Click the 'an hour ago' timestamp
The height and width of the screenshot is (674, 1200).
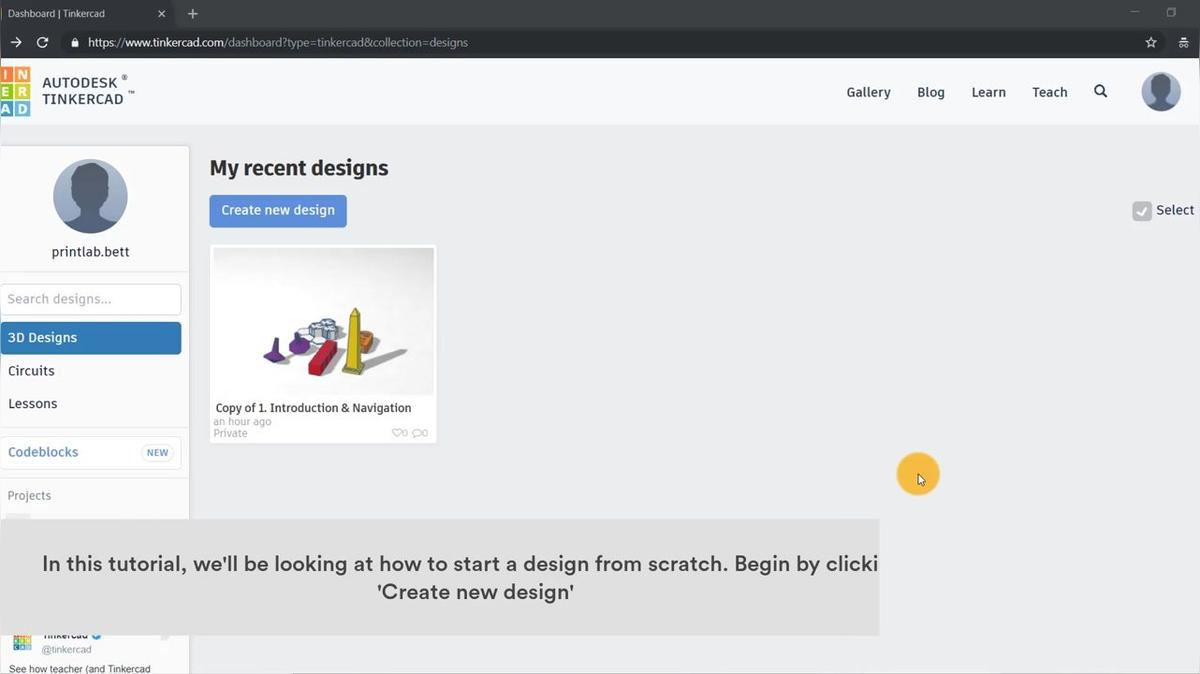(242, 422)
